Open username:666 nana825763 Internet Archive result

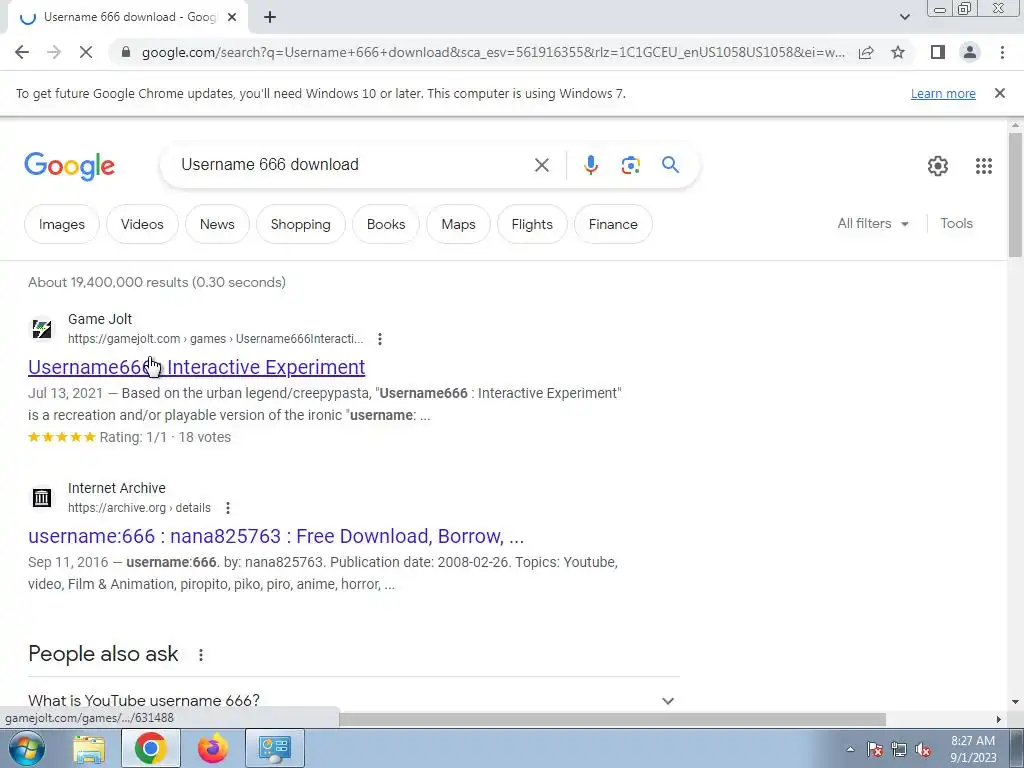(276, 536)
